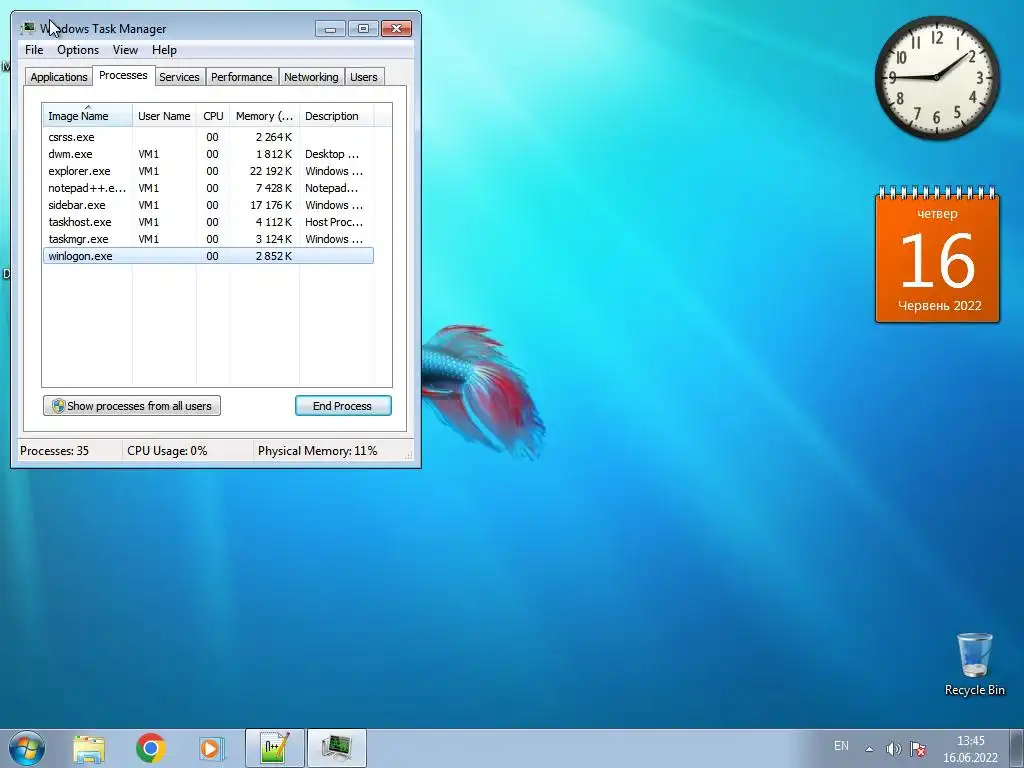Show hidden tray icons arrow
Viewport: 1024px width, 768px height.
869,749
